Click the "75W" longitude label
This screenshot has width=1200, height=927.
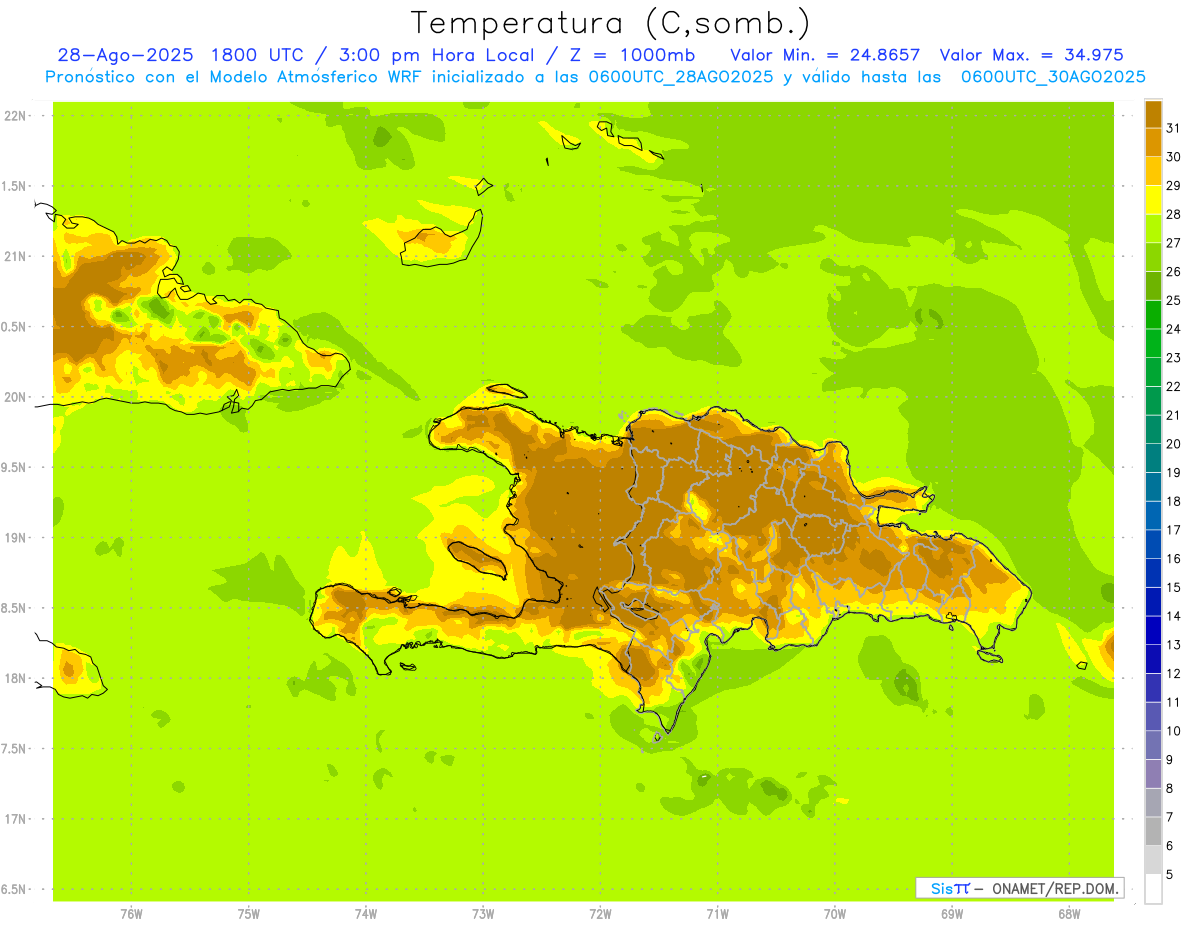[249, 914]
